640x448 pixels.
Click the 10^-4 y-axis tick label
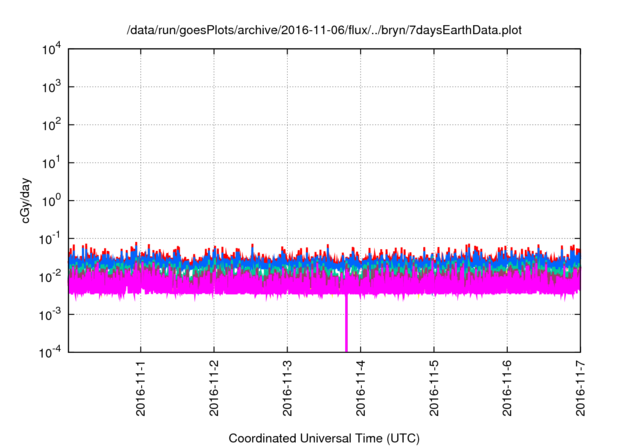pyautogui.click(x=50, y=351)
